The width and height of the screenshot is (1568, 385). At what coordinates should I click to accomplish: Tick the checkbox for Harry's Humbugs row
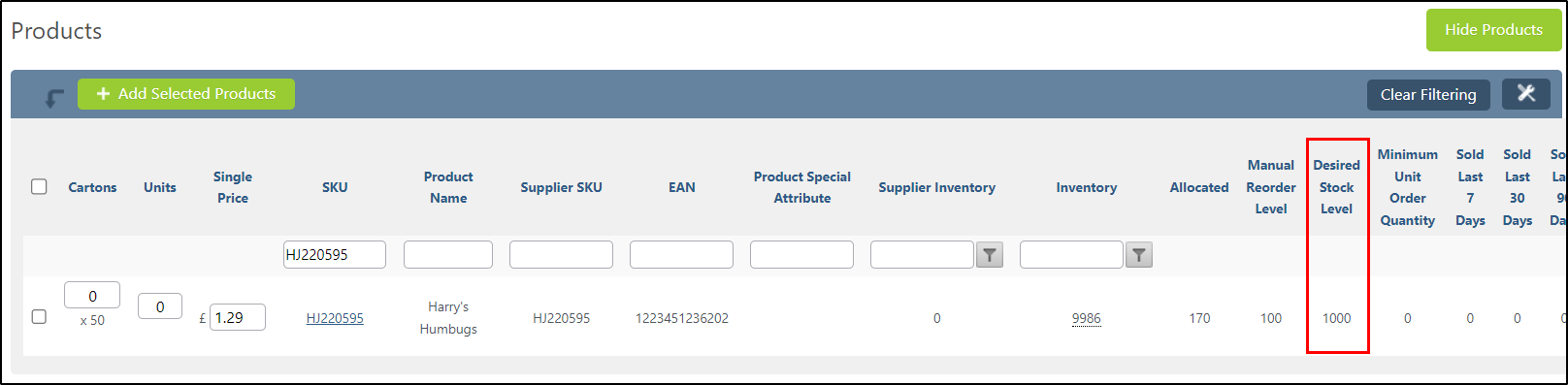[x=39, y=316]
